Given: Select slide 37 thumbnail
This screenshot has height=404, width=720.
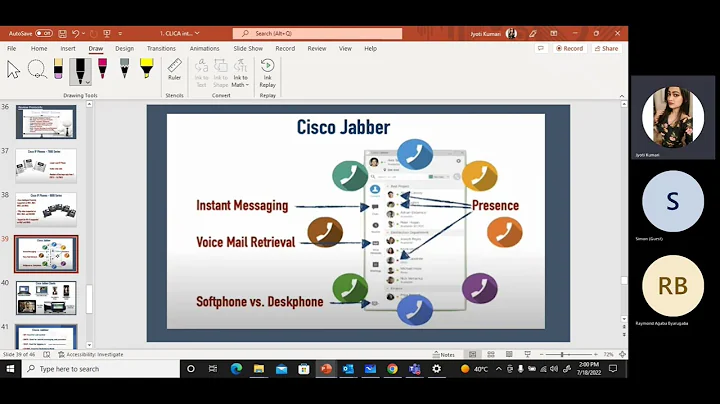Looking at the screenshot, I should tap(46, 166).
